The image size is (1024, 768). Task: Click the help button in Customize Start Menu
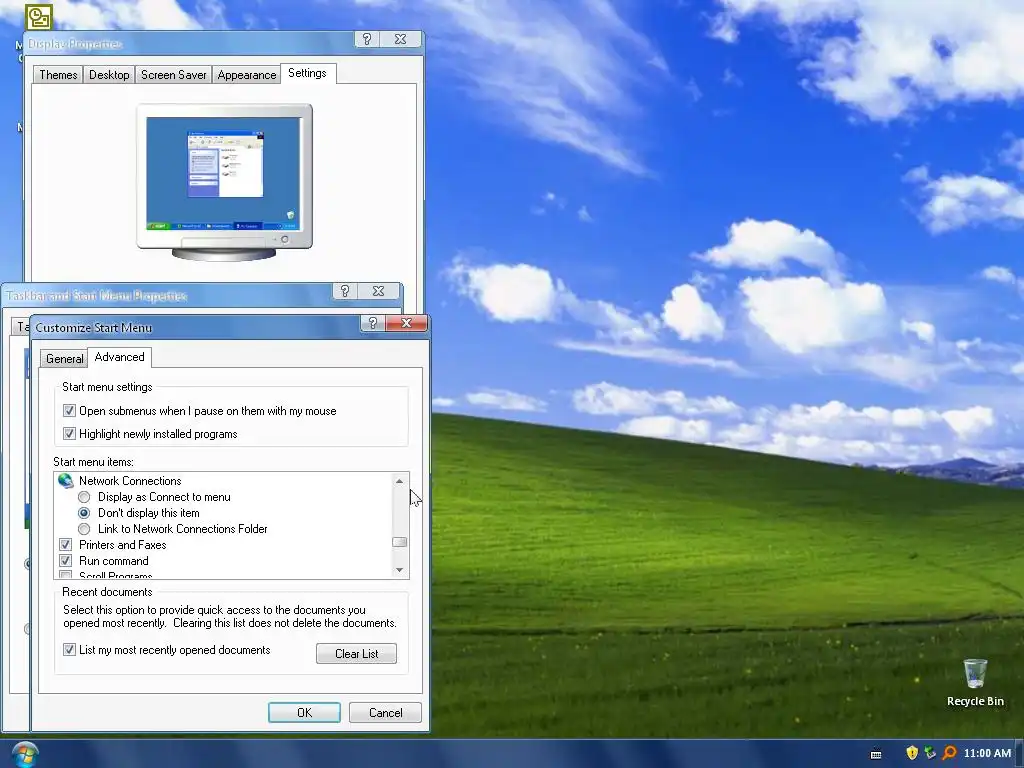[x=372, y=323]
